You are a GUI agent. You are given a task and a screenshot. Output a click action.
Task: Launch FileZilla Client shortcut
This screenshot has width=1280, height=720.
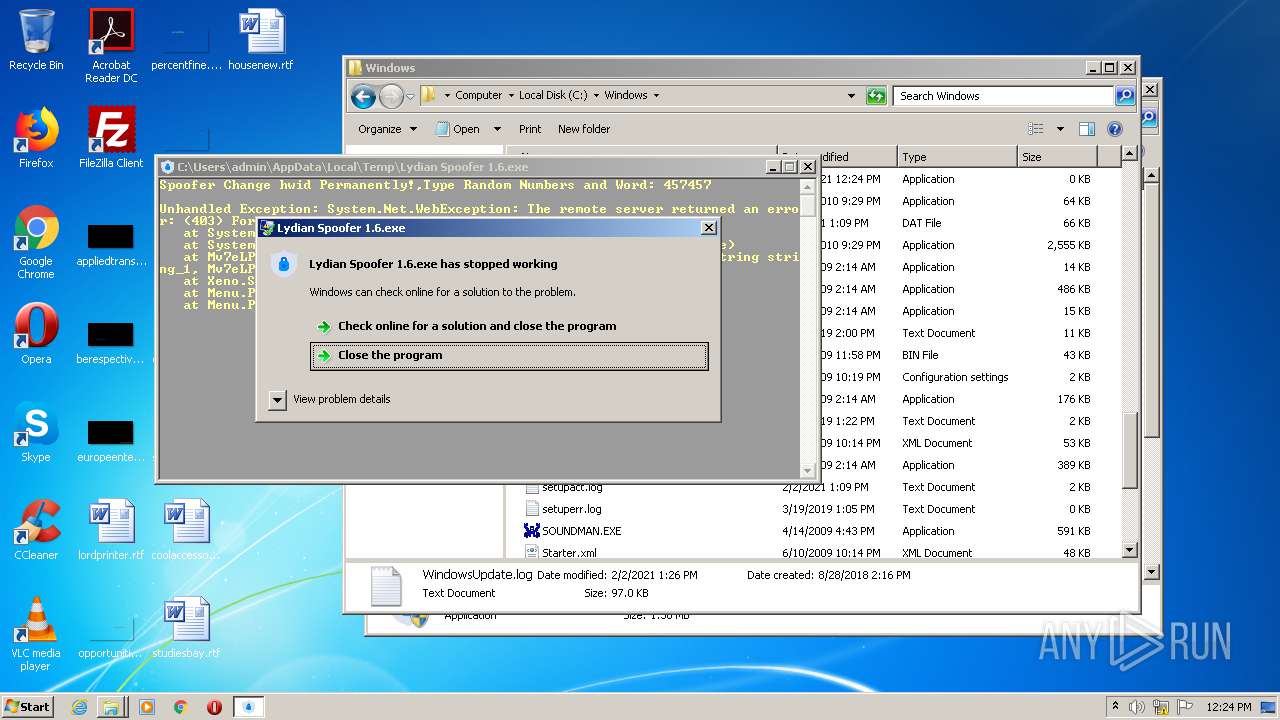point(111,138)
